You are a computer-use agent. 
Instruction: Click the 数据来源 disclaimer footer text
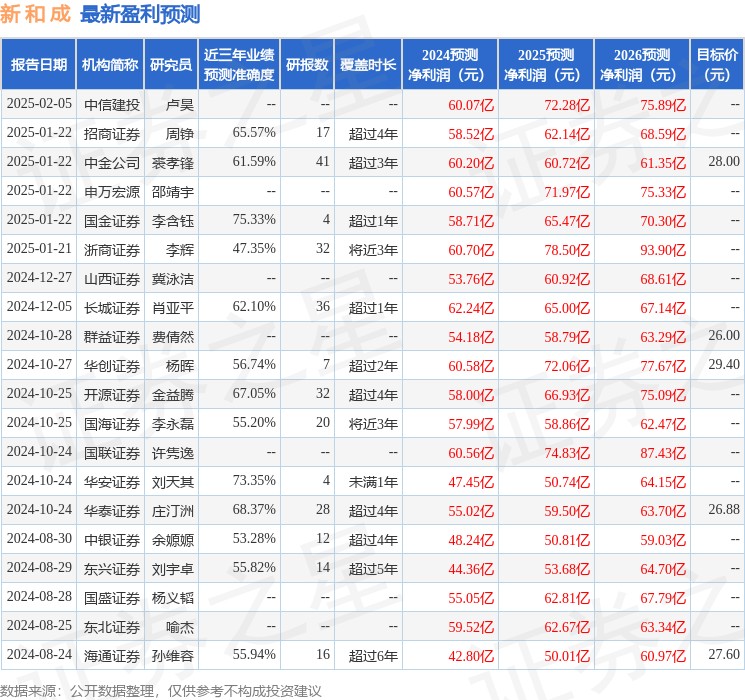(161, 690)
